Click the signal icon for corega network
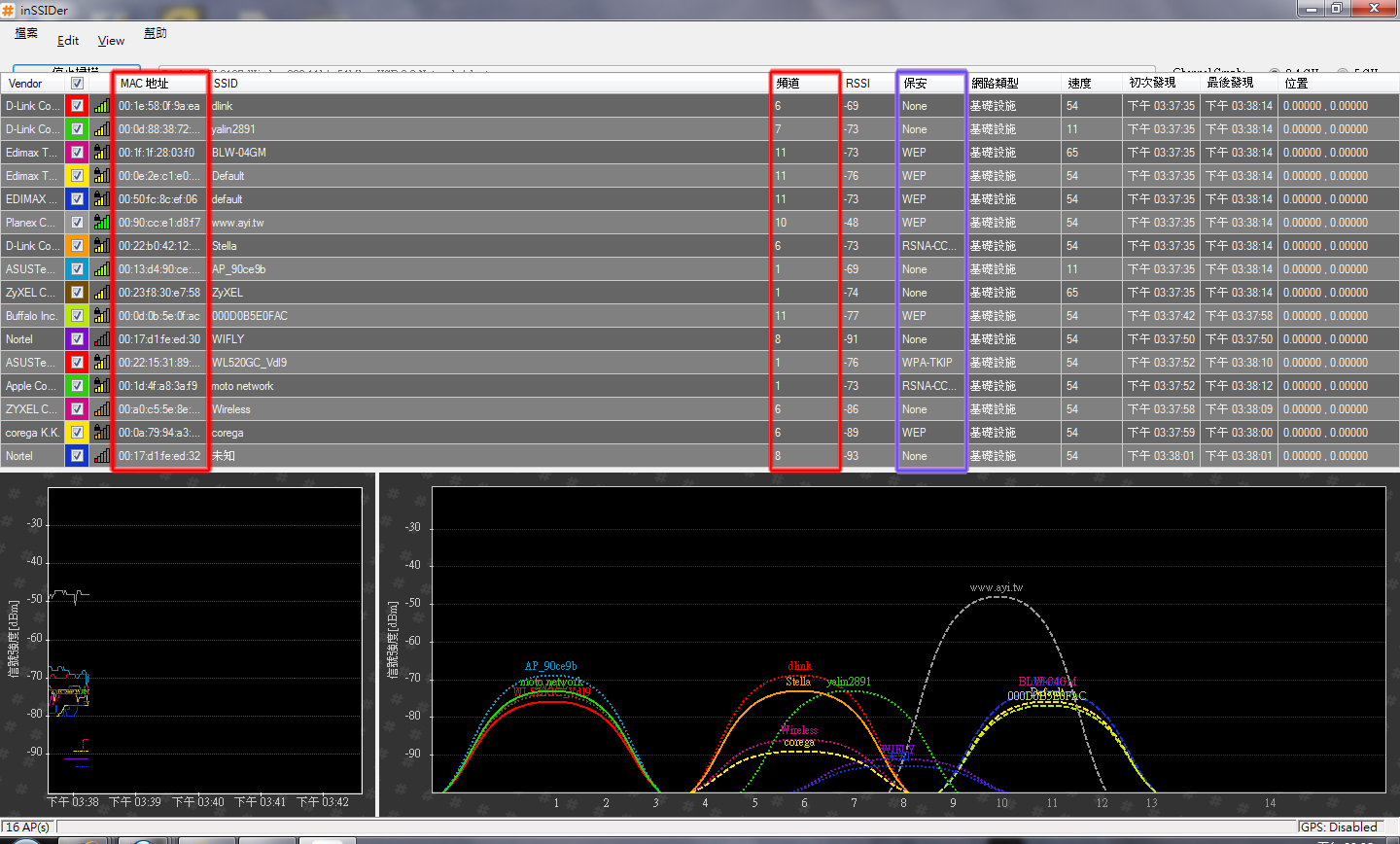 pyautogui.click(x=101, y=433)
